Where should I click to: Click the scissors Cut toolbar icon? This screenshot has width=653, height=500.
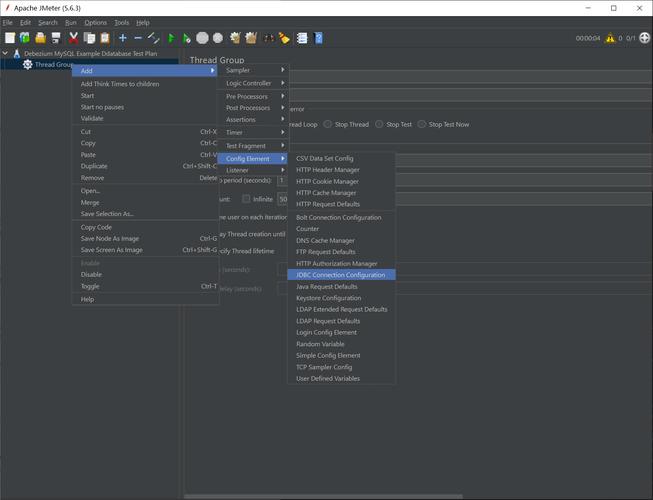[73, 38]
